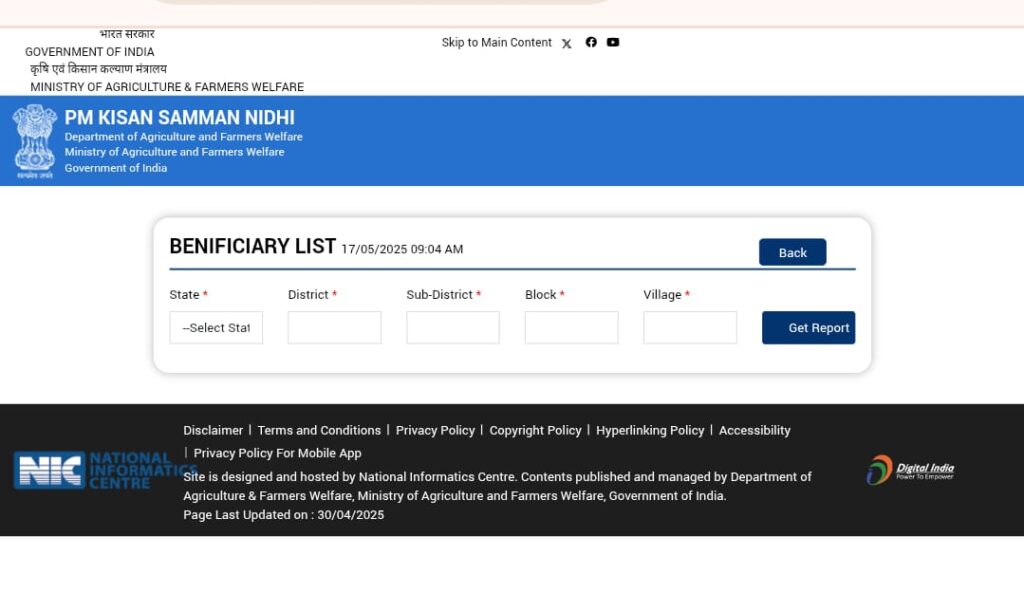Image resolution: width=1024 pixels, height=593 pixels.
Task: Open the Privacy Policy footer link
Action: (435, 430)
